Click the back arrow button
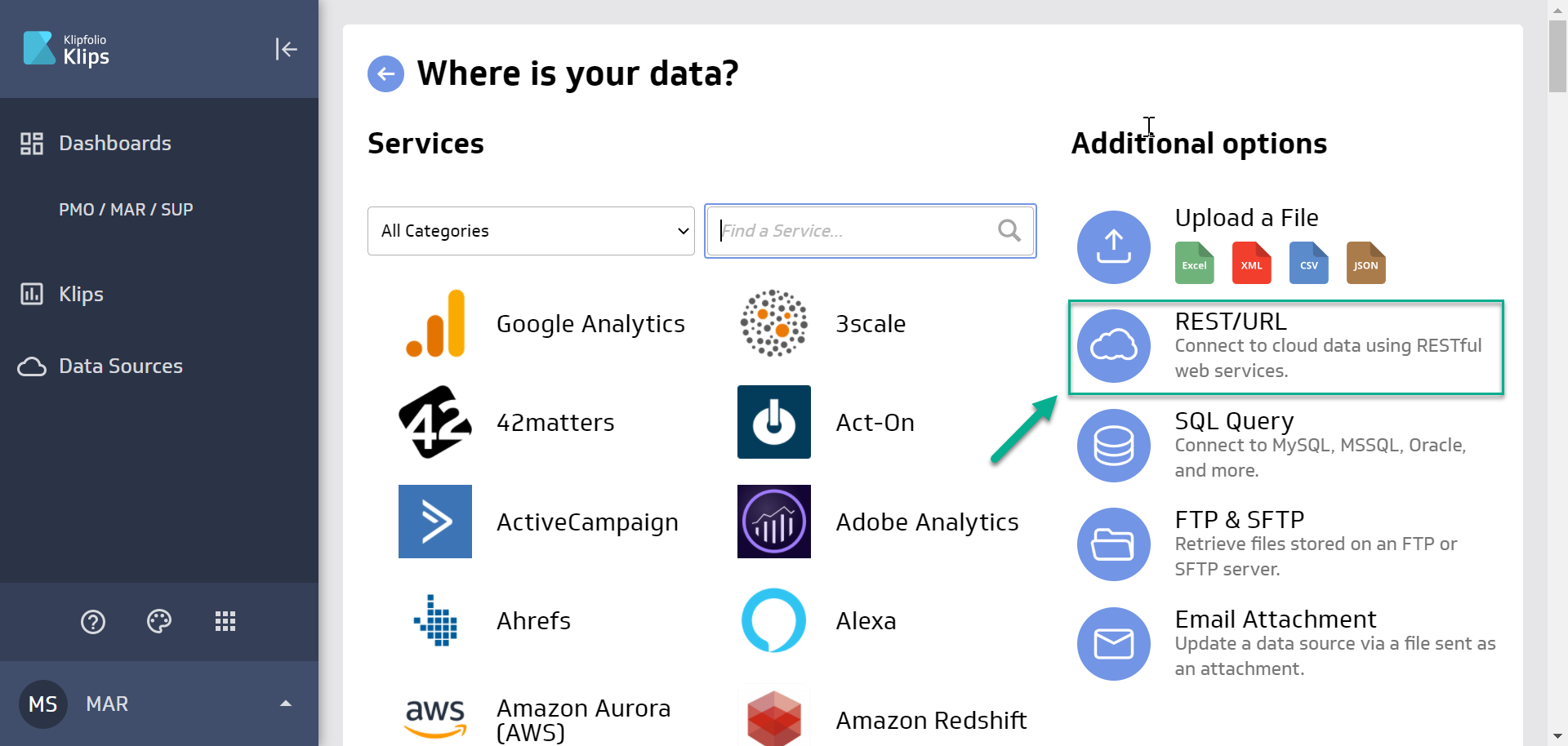Viewport: 1568px width, 746px height. pos(385,73)
